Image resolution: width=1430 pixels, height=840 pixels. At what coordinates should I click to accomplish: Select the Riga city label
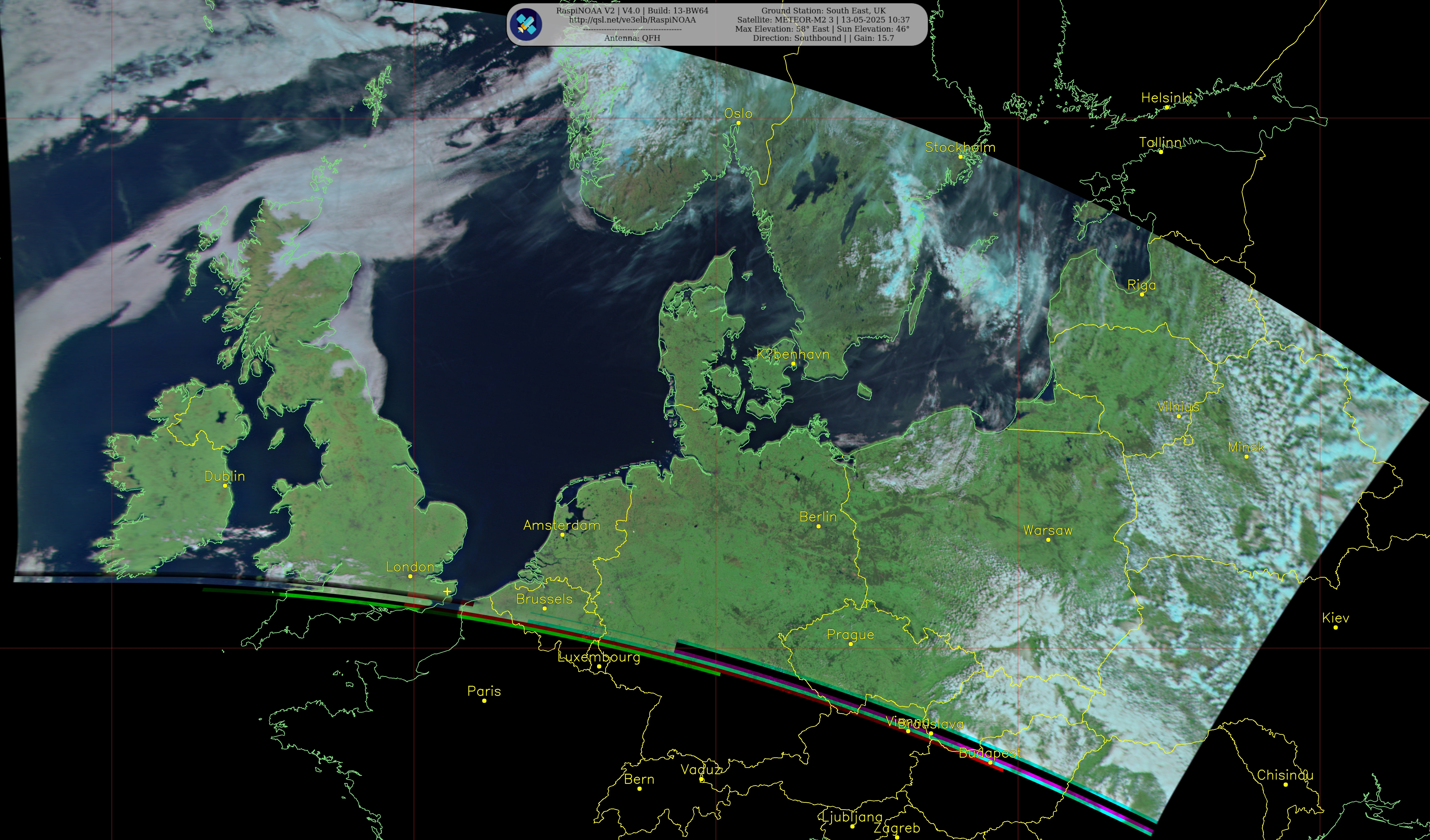[1141, 285]
